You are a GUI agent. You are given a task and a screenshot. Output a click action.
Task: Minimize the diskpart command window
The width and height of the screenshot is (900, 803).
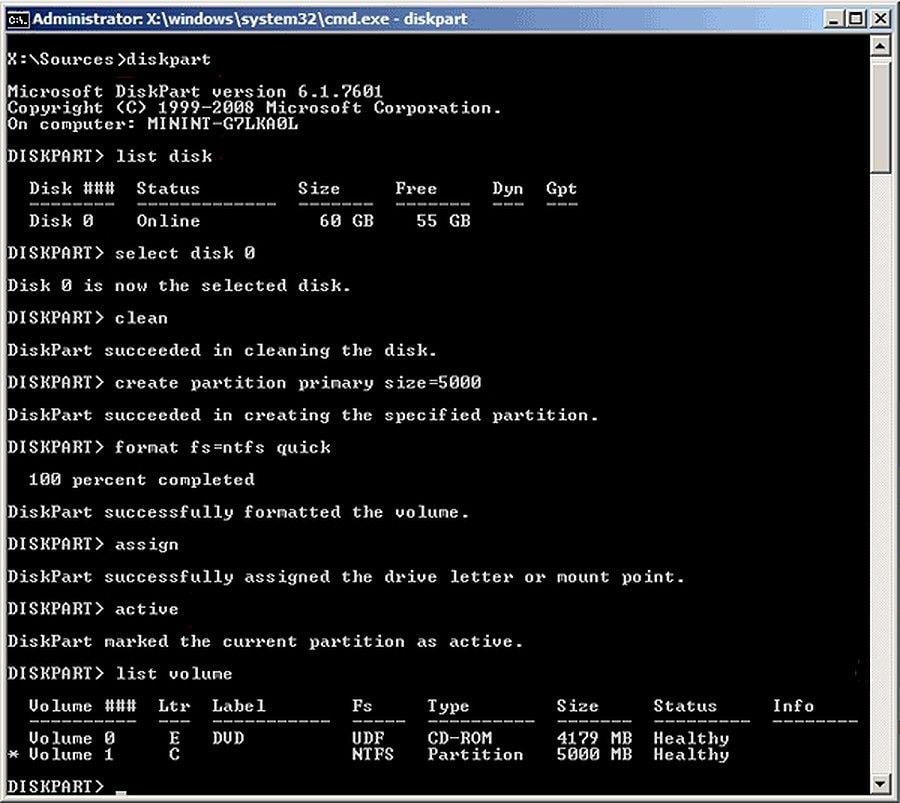point(834,19)
